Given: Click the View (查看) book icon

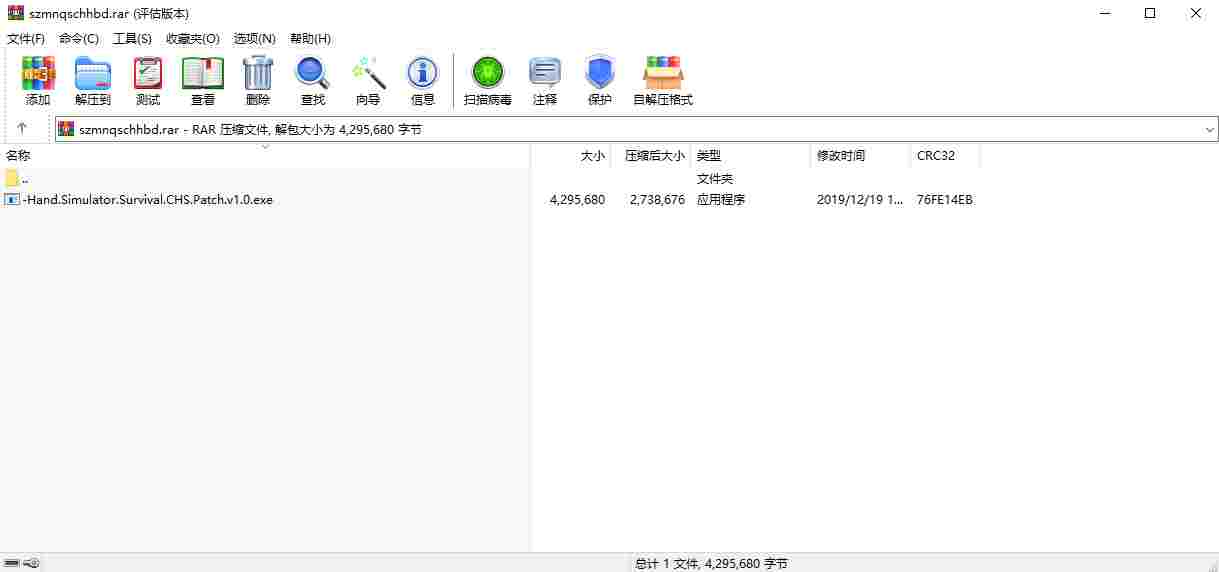Looking at the screenshot, I should [x=203, y=81].
